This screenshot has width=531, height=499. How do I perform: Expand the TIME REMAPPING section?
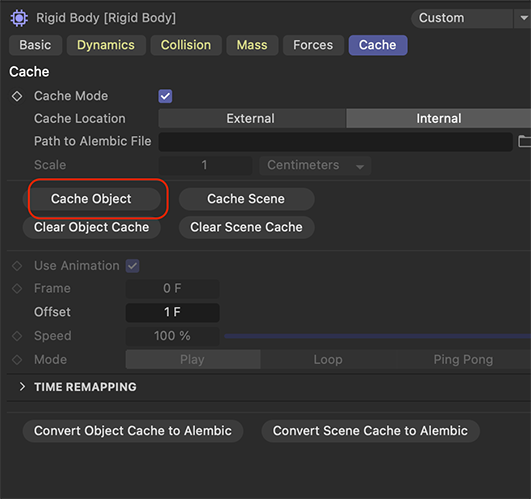point(22,387)
